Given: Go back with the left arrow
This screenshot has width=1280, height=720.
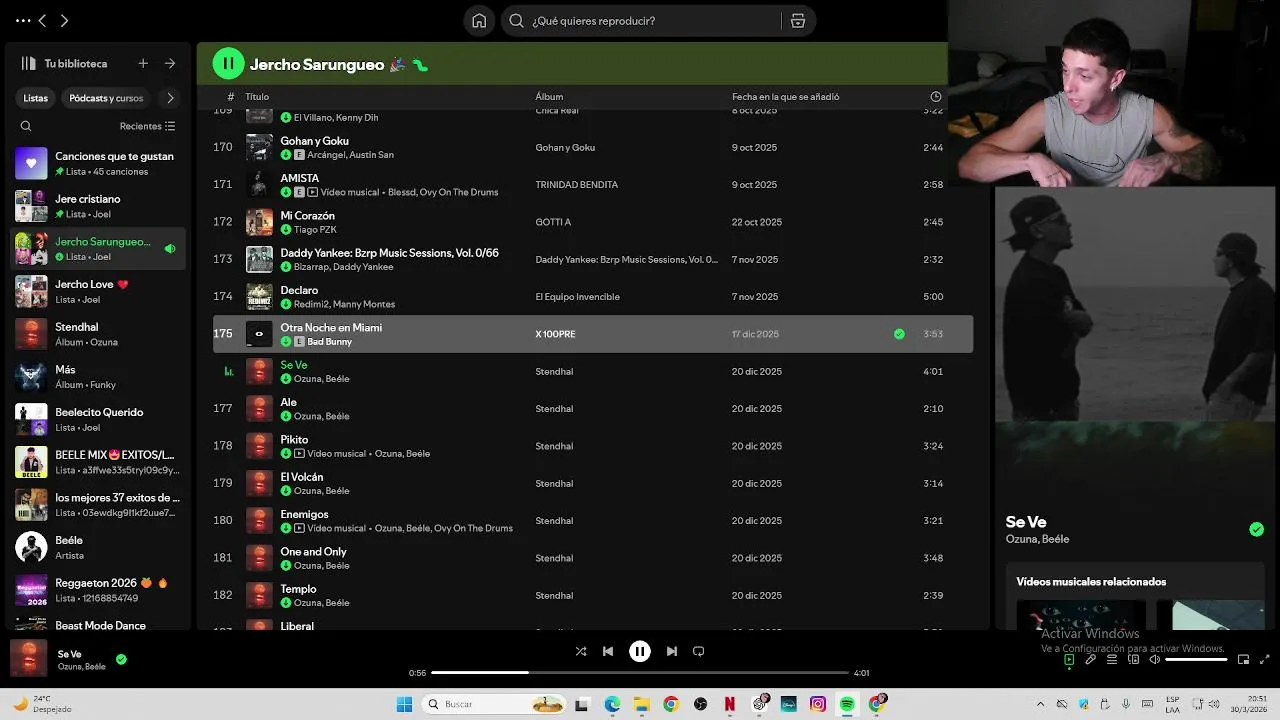Looking at the screenshot, I should pyautogui.click(x=43, y=21).
